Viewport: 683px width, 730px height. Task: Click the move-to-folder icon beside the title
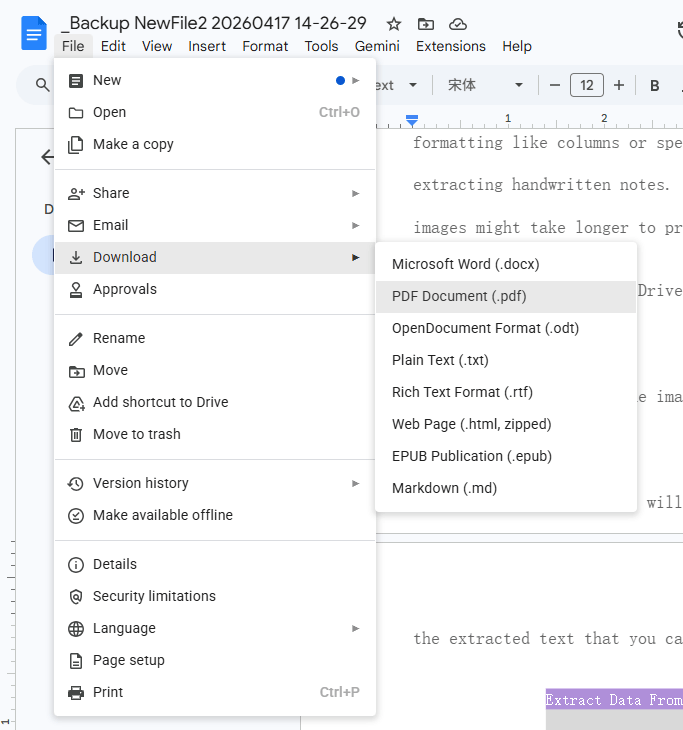pyautogui.click(x=426, y=24)
